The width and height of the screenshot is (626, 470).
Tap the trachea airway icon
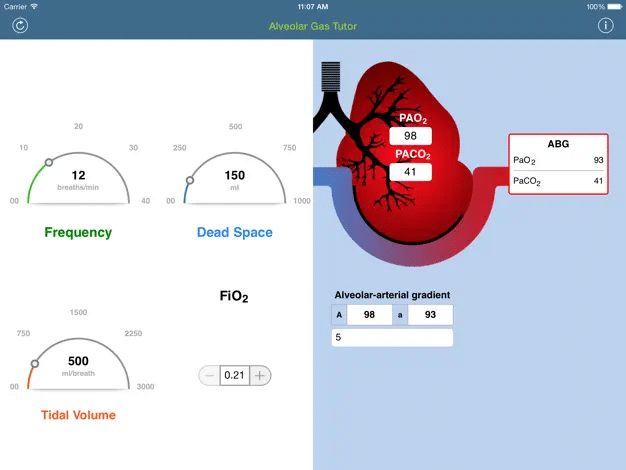coord(331,77)
